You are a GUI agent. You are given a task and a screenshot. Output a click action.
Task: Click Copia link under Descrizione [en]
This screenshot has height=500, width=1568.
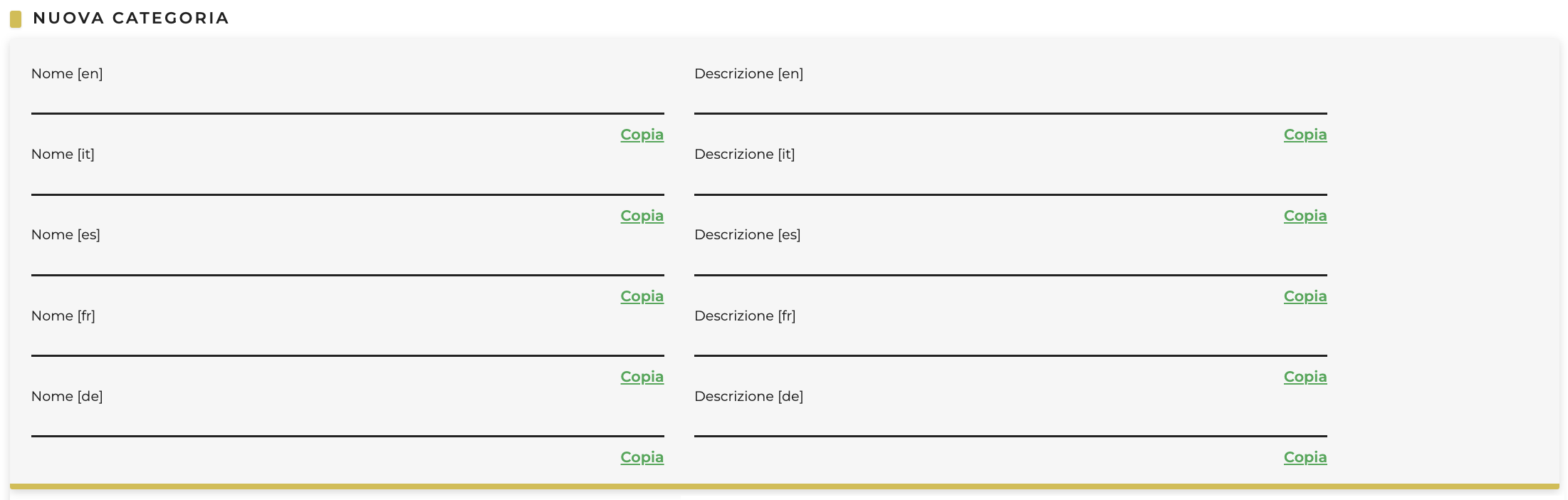coord(1305,135)
